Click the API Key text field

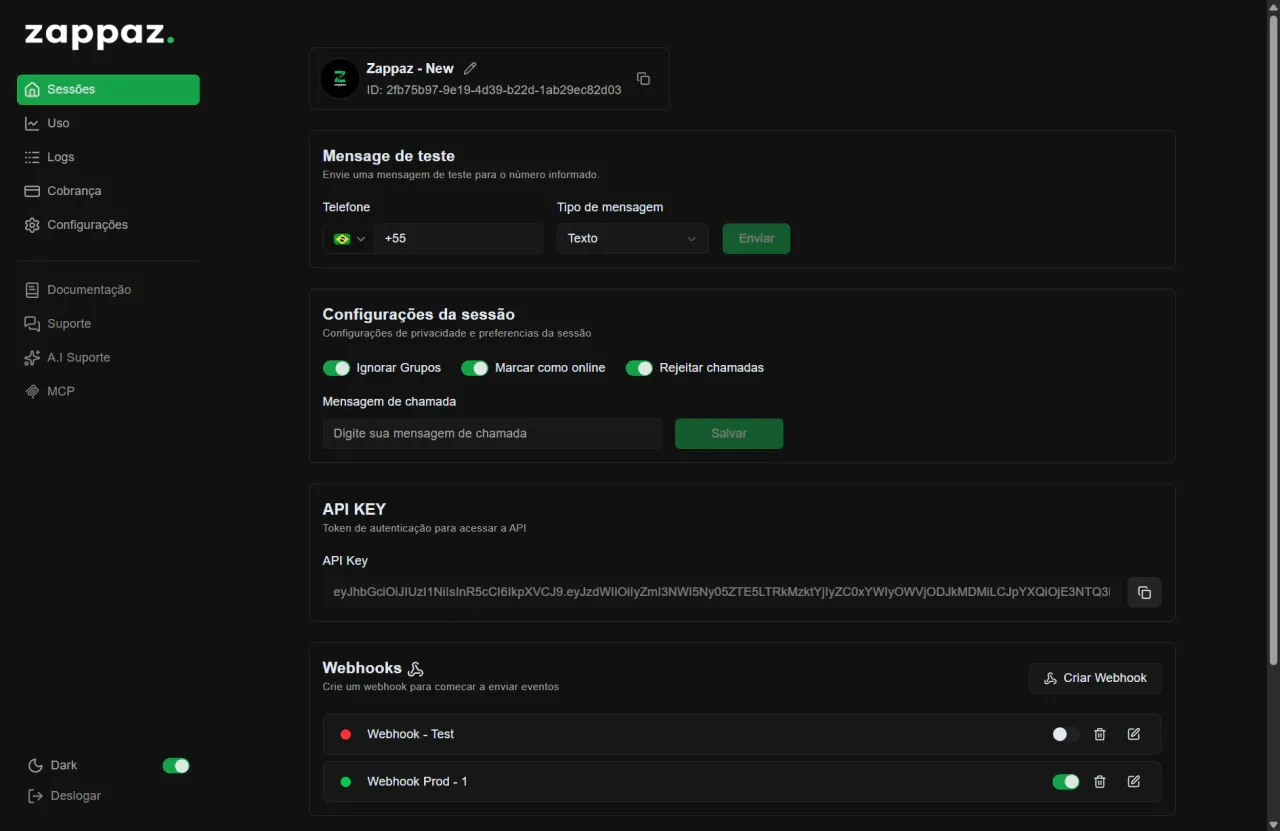click(x=722, y=592)
